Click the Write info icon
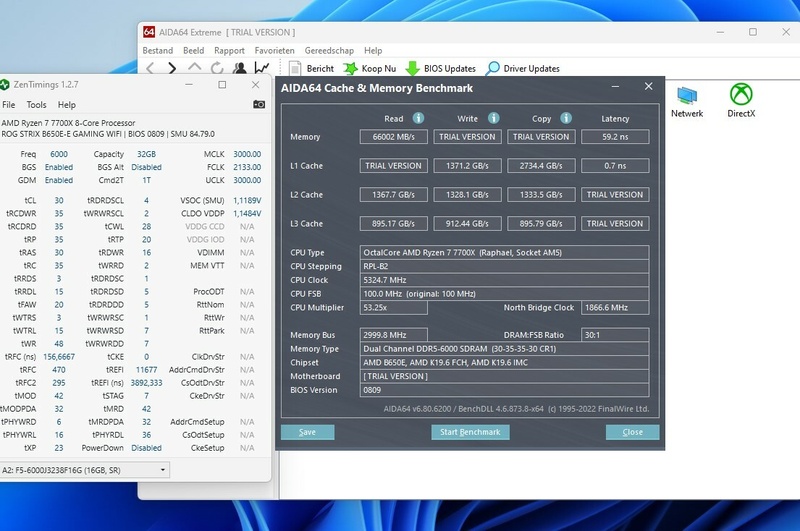The image size is (800, 531). point(493,118)
